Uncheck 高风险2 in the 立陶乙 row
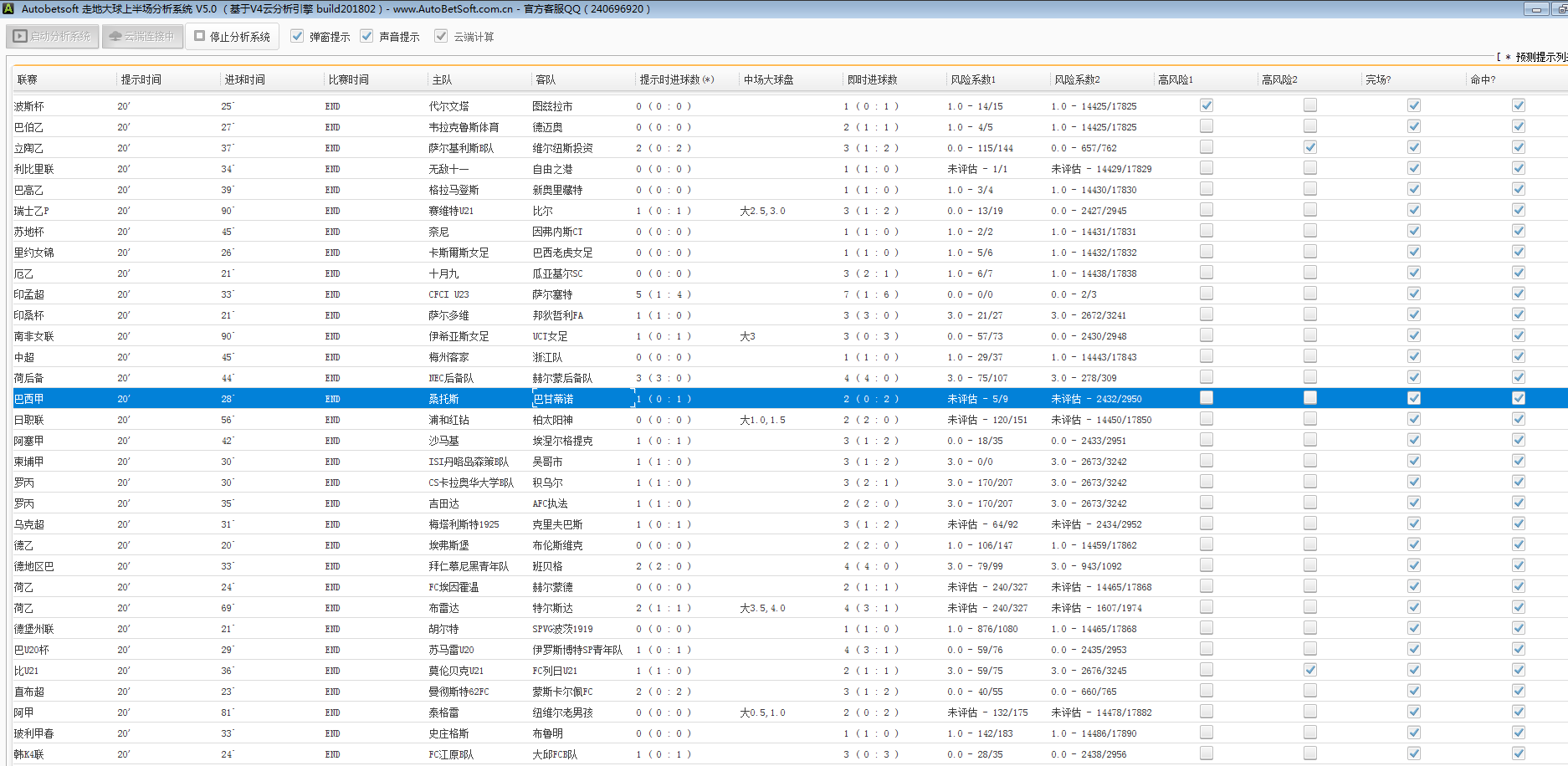 (x=1309, y=147)
